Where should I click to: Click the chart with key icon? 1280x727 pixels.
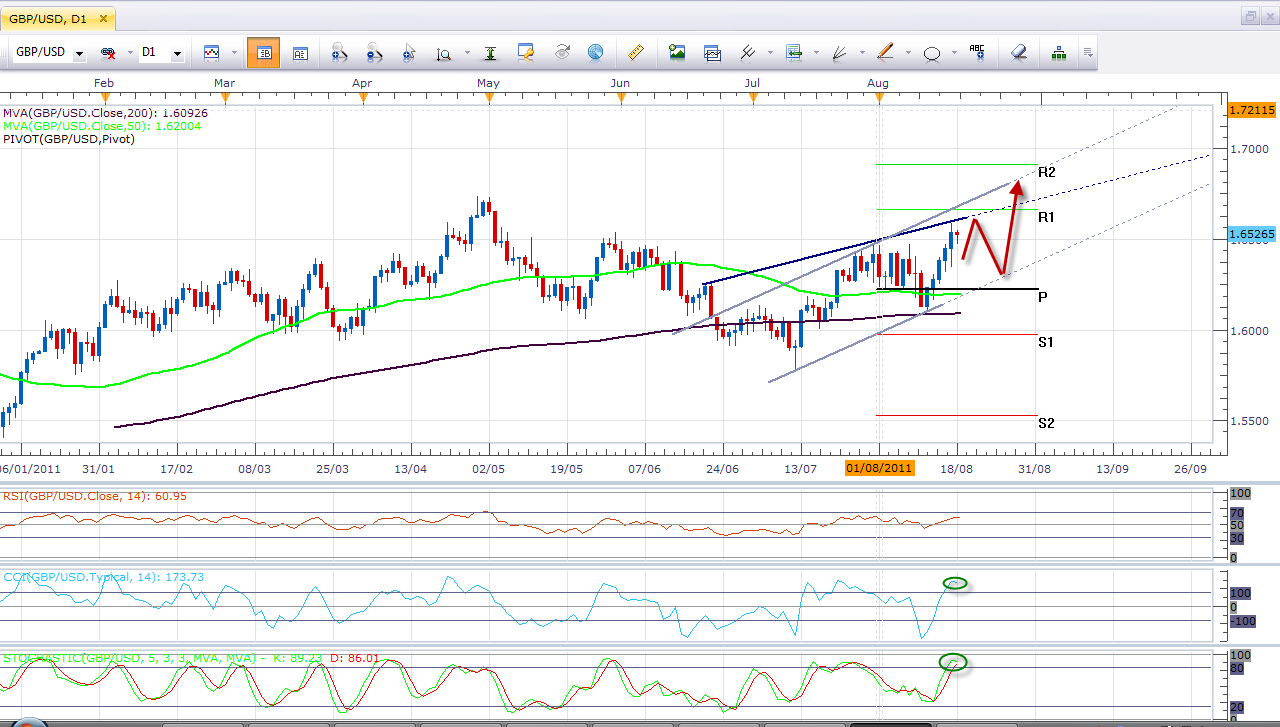coord(527,53)
